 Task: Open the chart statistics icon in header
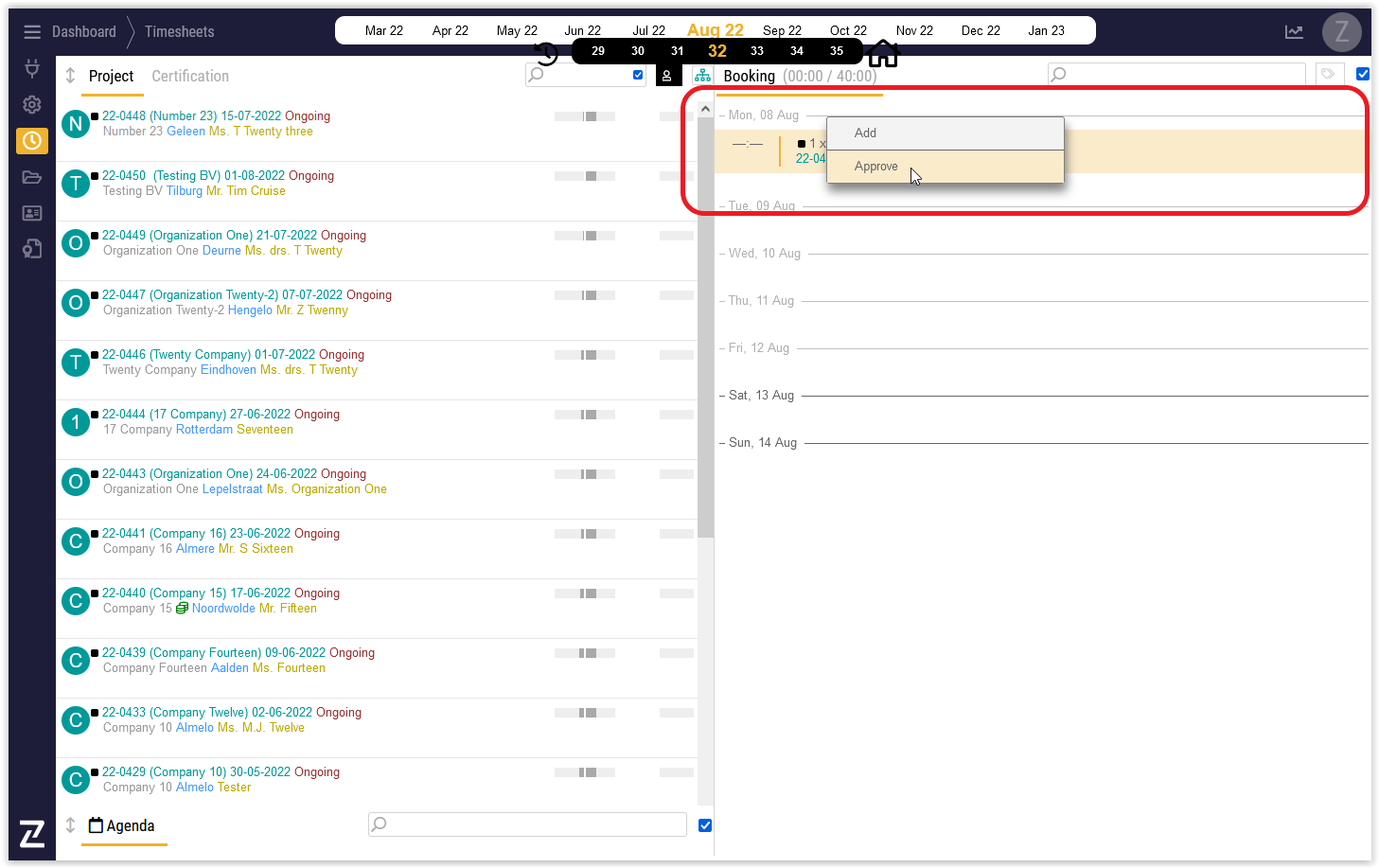[x=1294, y=32]
